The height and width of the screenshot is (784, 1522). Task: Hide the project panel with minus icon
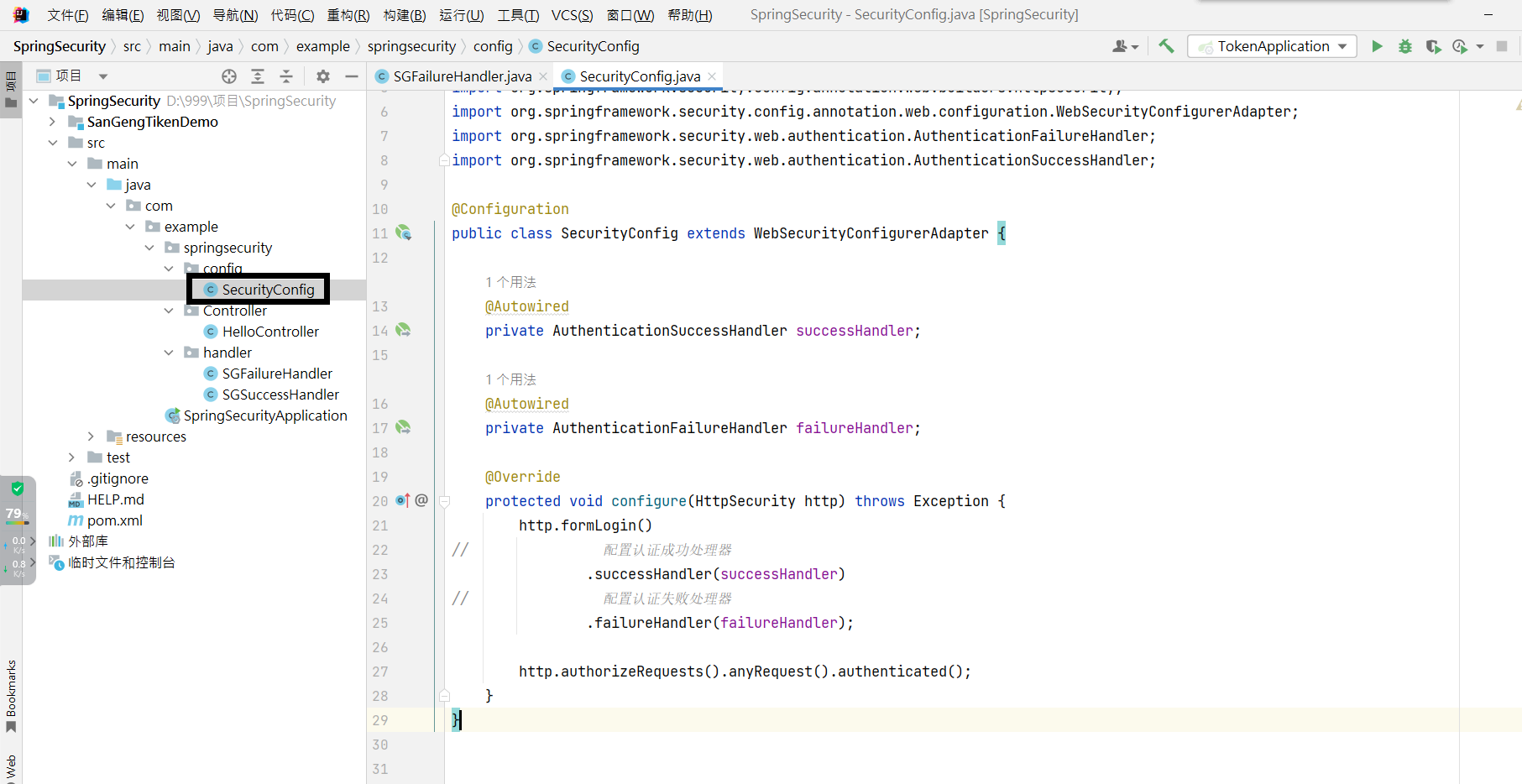tap(352, 76)
